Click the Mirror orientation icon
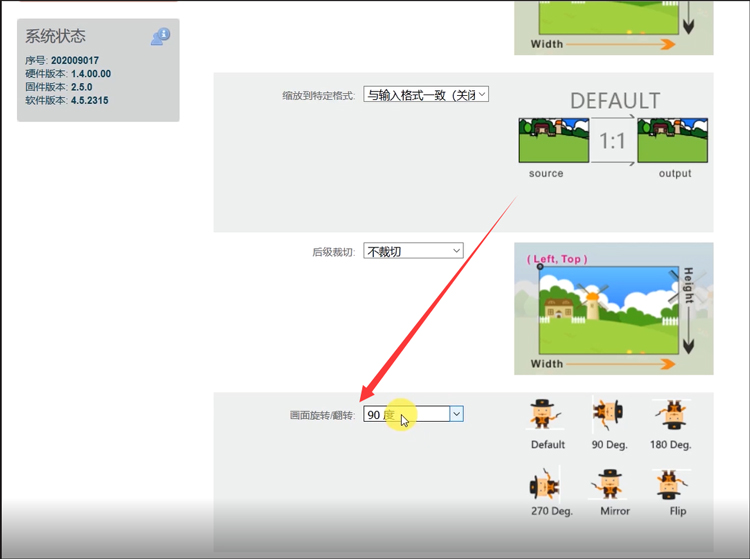Viewport: 750px width, 559px height. click(614, 485)
